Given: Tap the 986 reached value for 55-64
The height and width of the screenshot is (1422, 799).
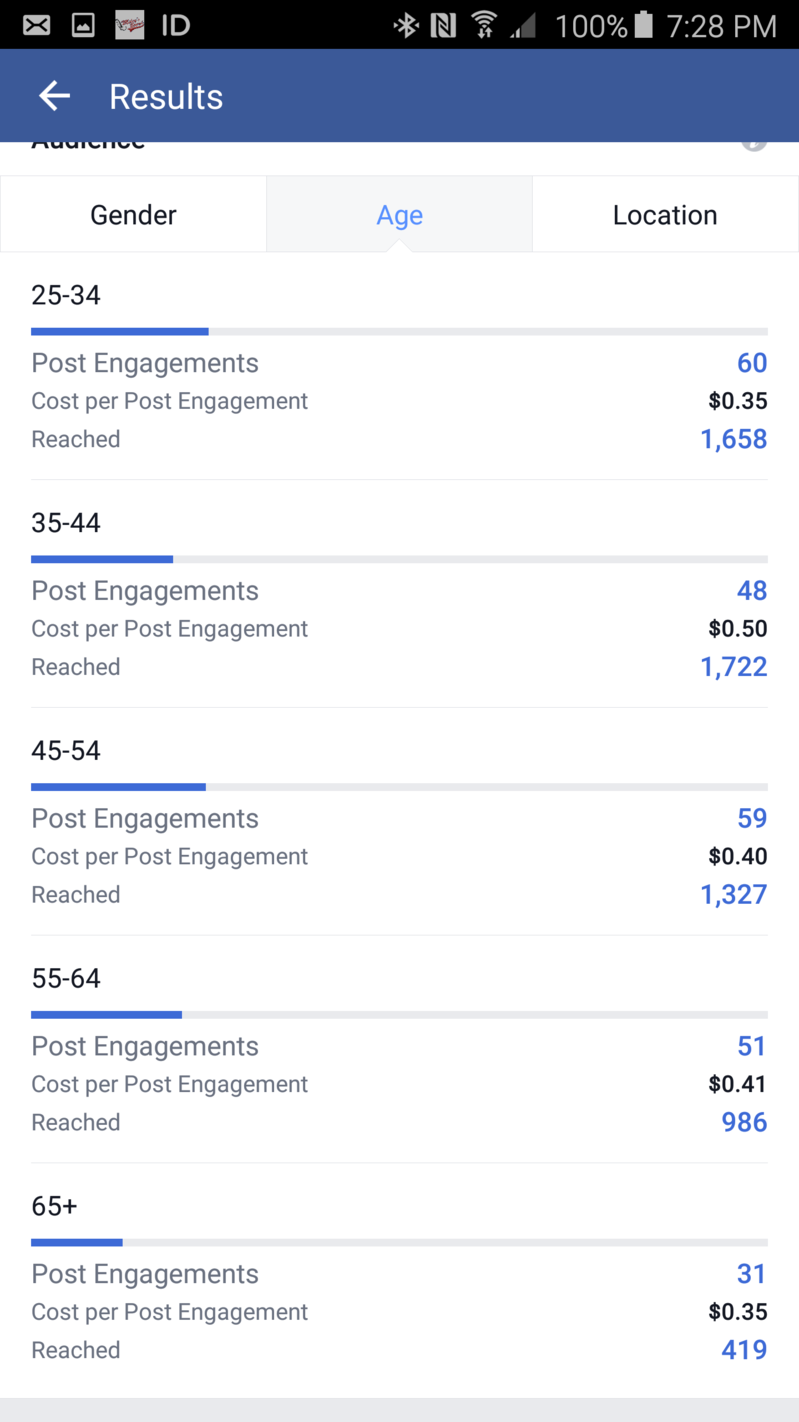Looking at the screenshot, I should click(x=744, y=1122).
